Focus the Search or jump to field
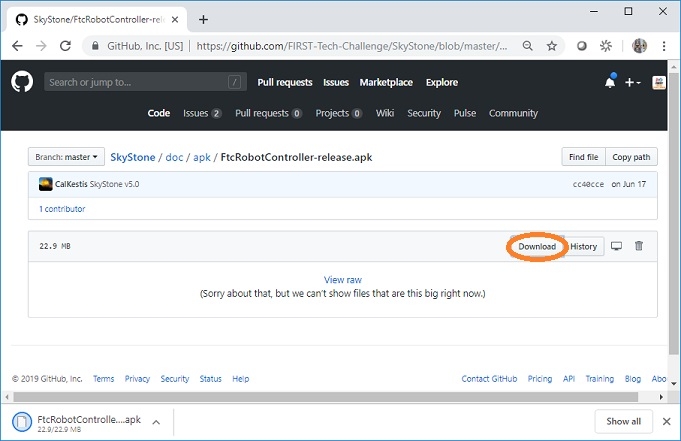The width and height of the screenshot is (681, 441). [135, 82]
